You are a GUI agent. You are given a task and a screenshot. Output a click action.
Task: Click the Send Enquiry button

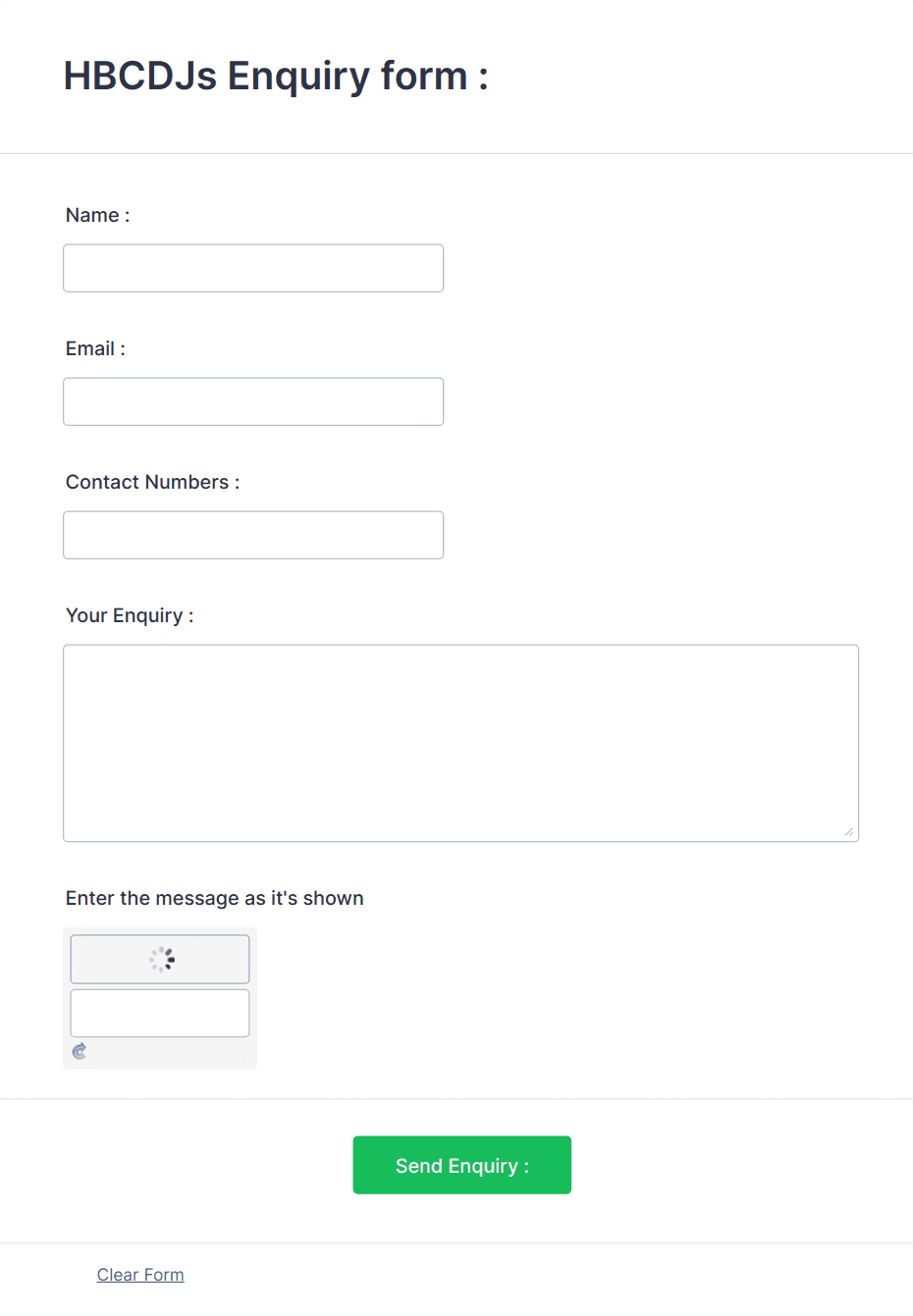point(461,1165)
